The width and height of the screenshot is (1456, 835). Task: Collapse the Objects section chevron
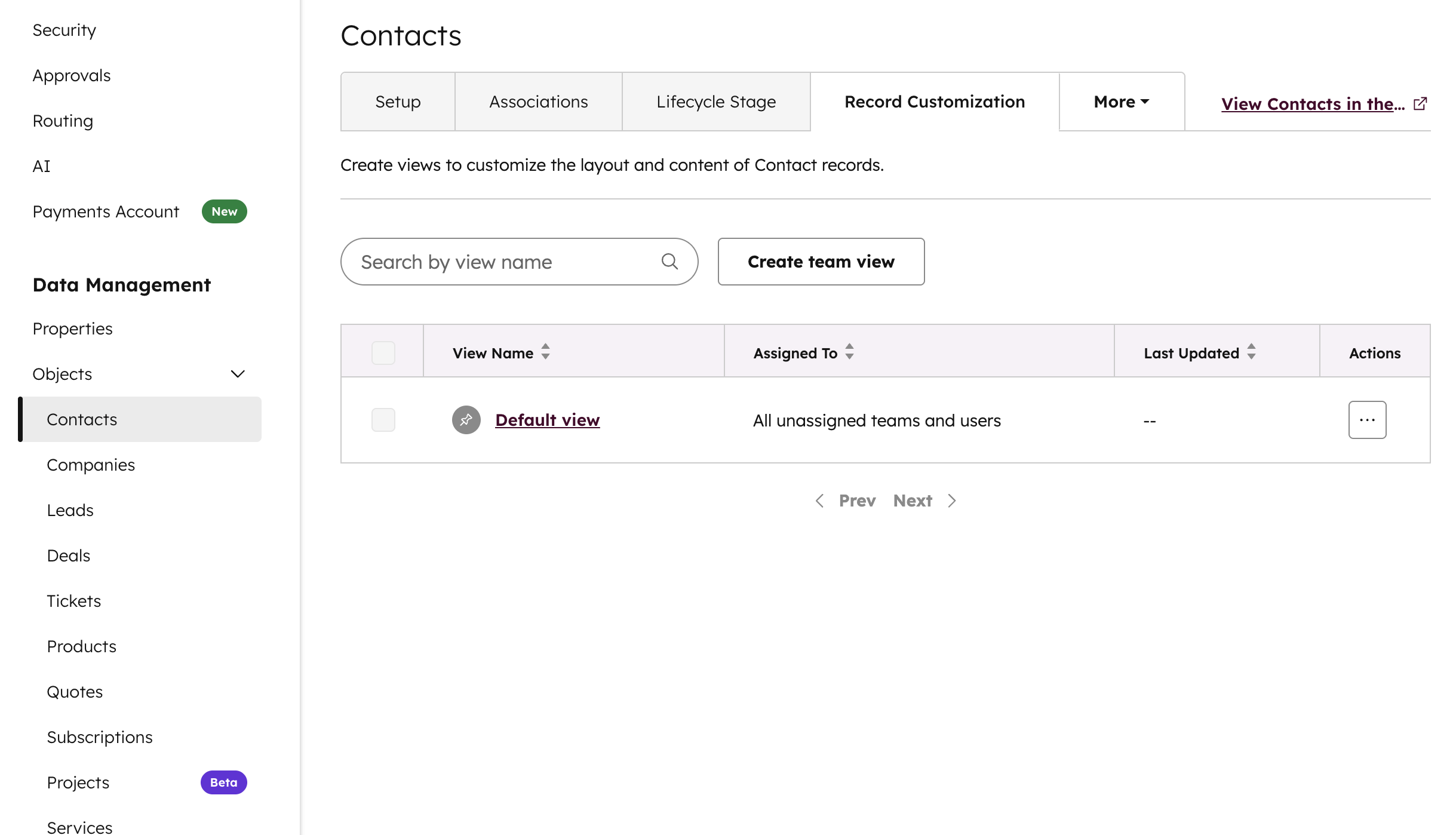point(238,374)
